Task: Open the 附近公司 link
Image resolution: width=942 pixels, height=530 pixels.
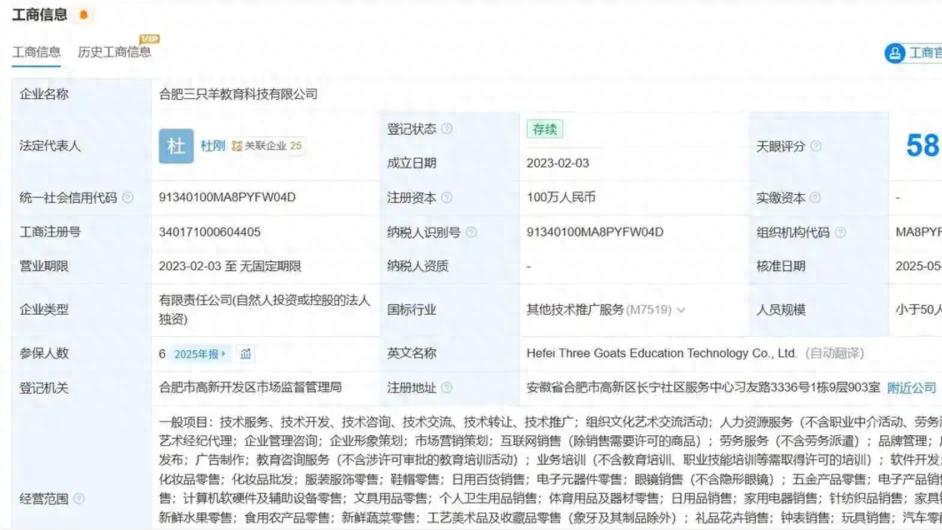Action: coord(911,388)
